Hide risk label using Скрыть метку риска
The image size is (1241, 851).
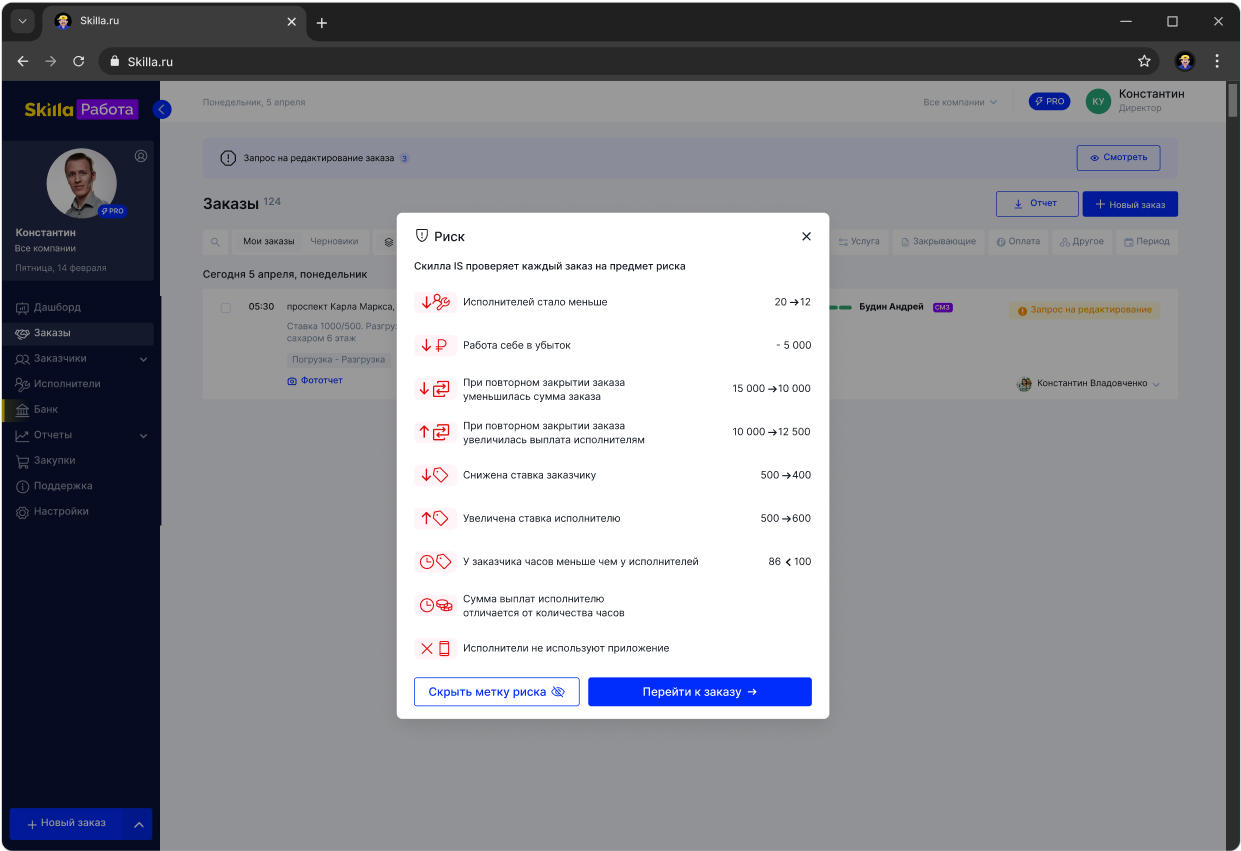coord(496,691)
